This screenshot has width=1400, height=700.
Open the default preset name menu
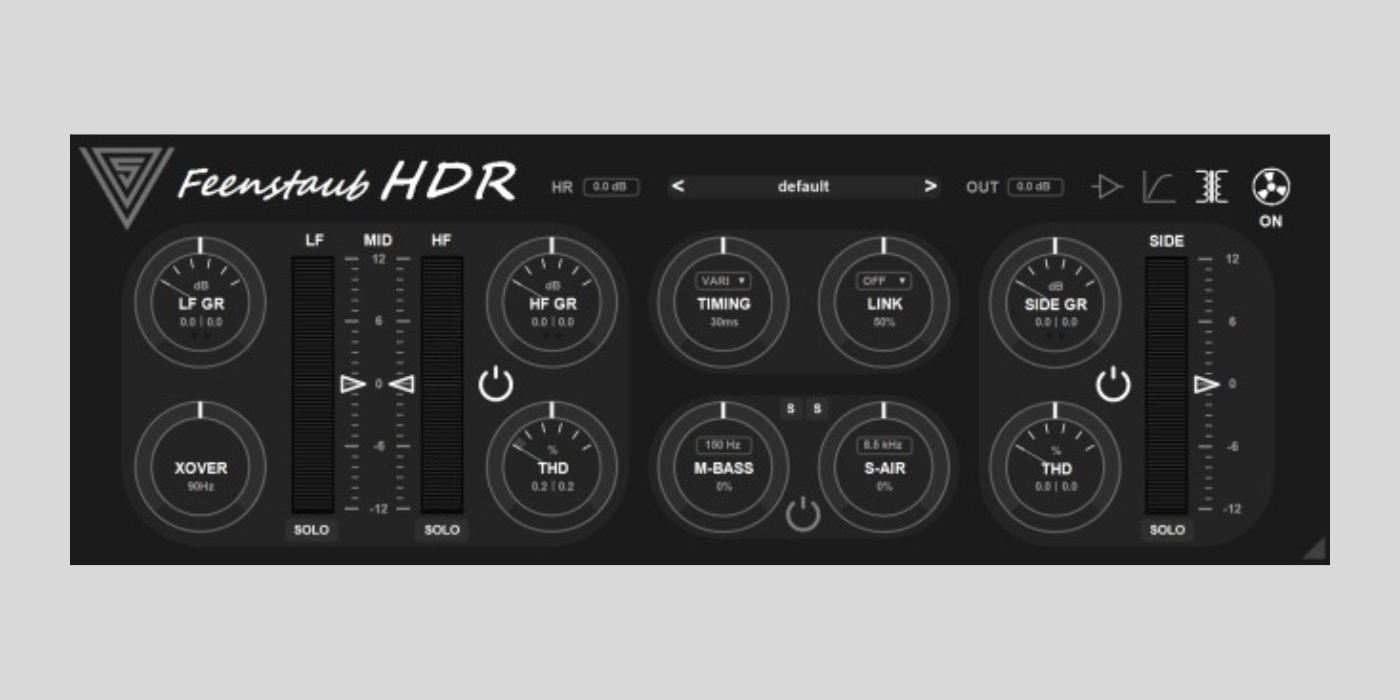tap(803, 186)
